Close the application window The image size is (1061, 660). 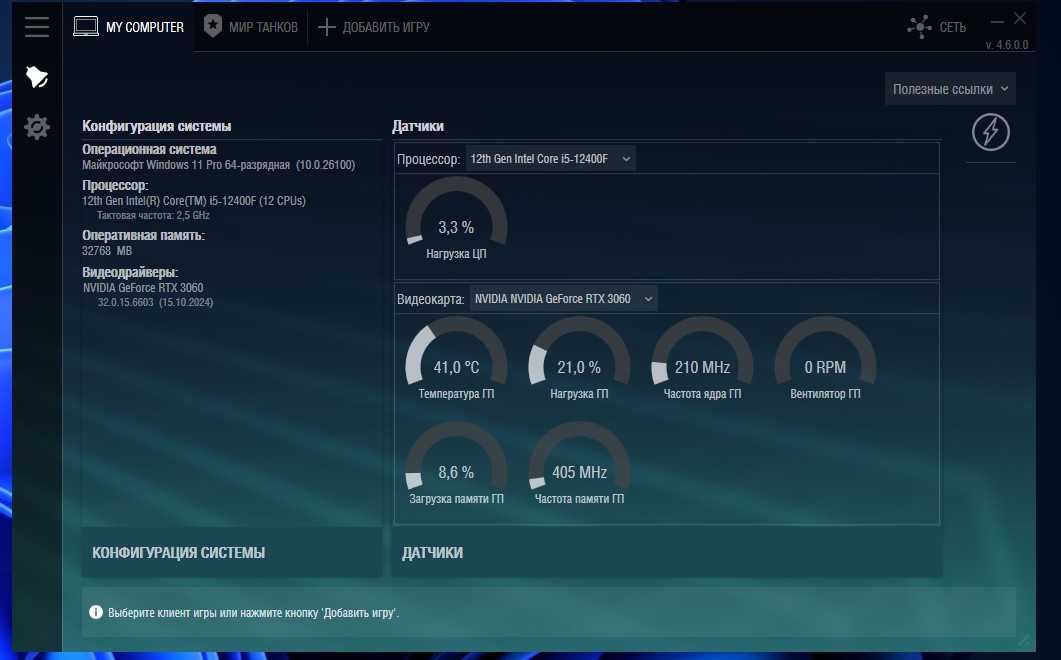click(1020, 18)
